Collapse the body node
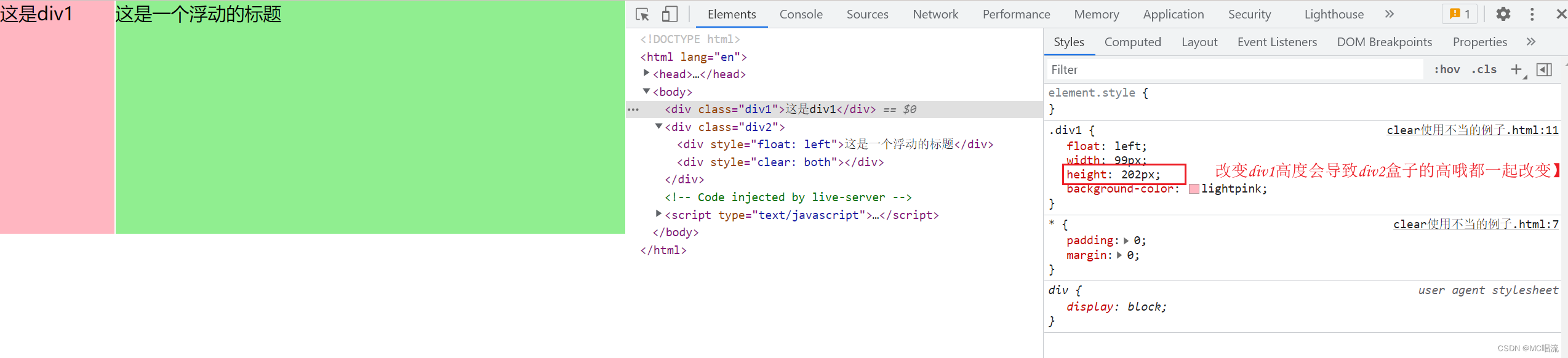The image size is (1568, 358). 646,91
